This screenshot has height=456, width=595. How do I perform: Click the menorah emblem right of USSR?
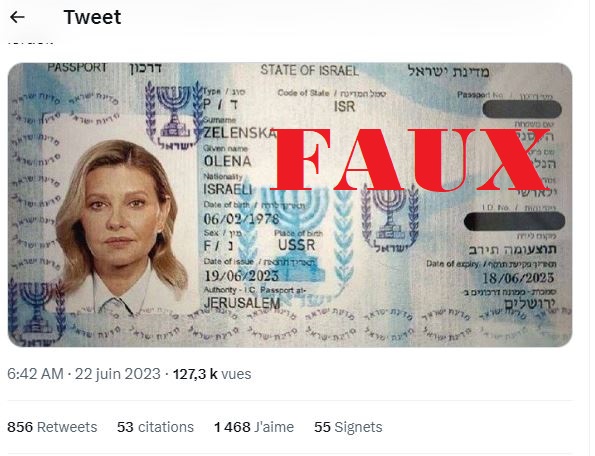point(391,219)
